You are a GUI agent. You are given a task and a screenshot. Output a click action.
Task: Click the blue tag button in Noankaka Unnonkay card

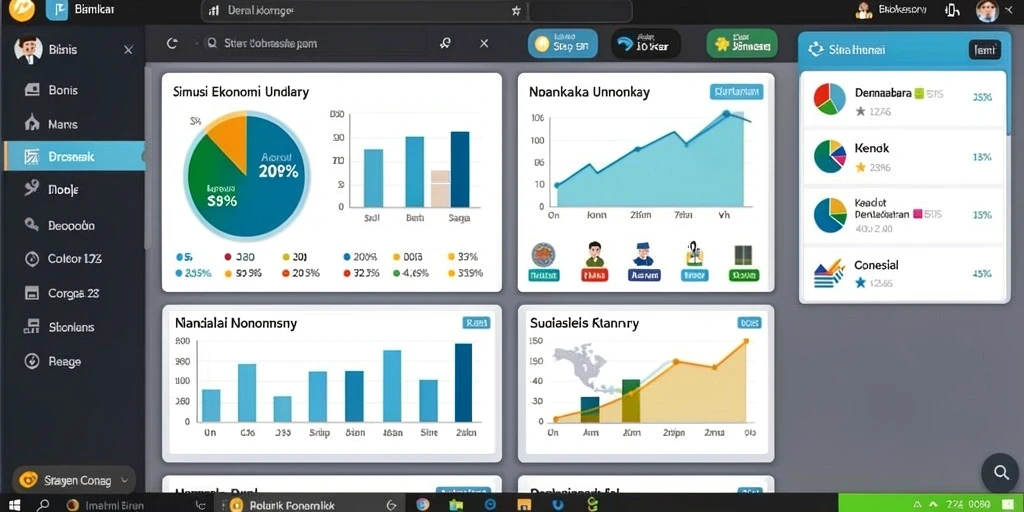click(x=736, y=92)
